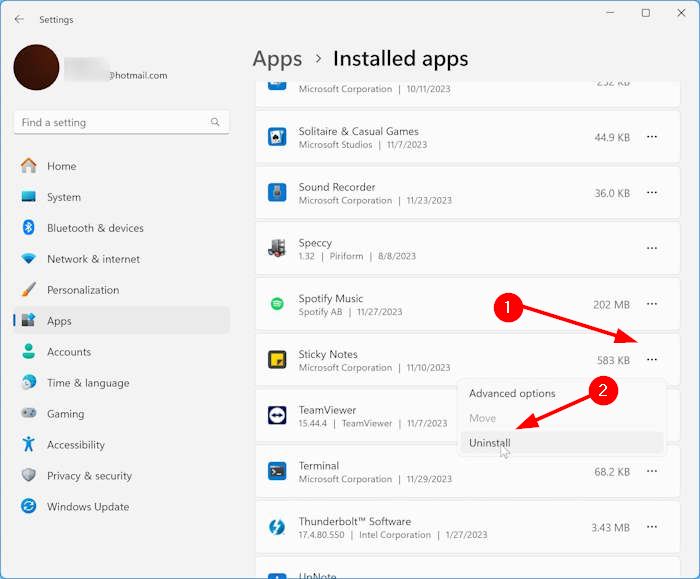The height and width of the screenshot is (579, 700).
Task: Click the Time & language clock icon
Action: (29, 382)
